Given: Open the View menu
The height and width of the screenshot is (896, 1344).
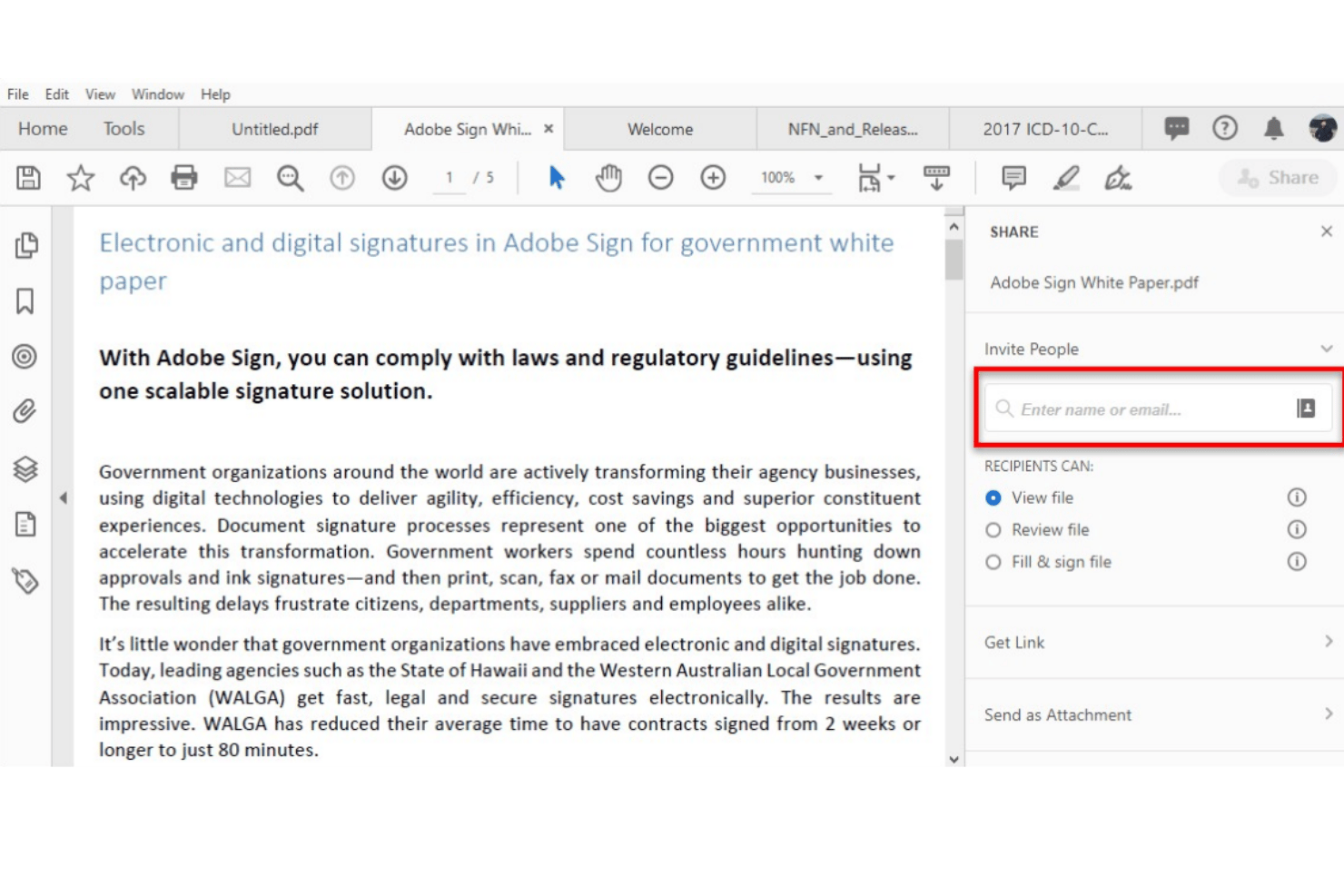Looking at the screenshot, I should [x=100, y=94].
